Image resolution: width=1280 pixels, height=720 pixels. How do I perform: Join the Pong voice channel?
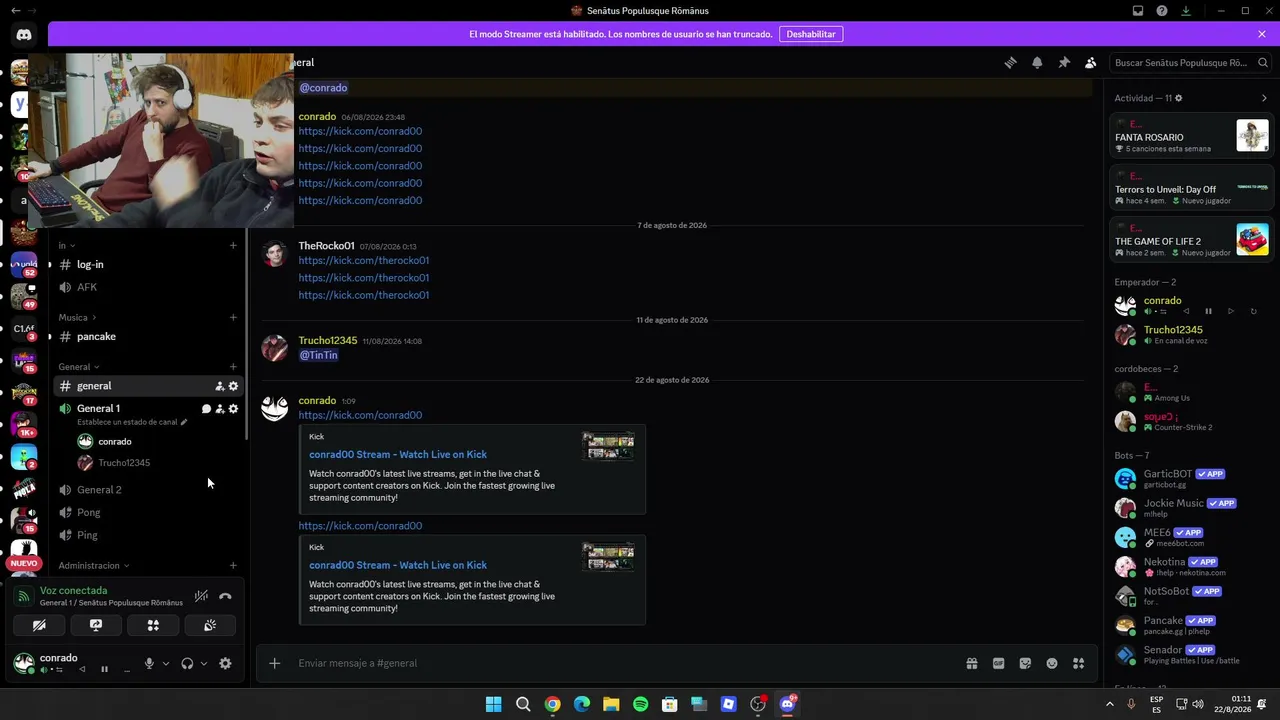coord(148,512)
